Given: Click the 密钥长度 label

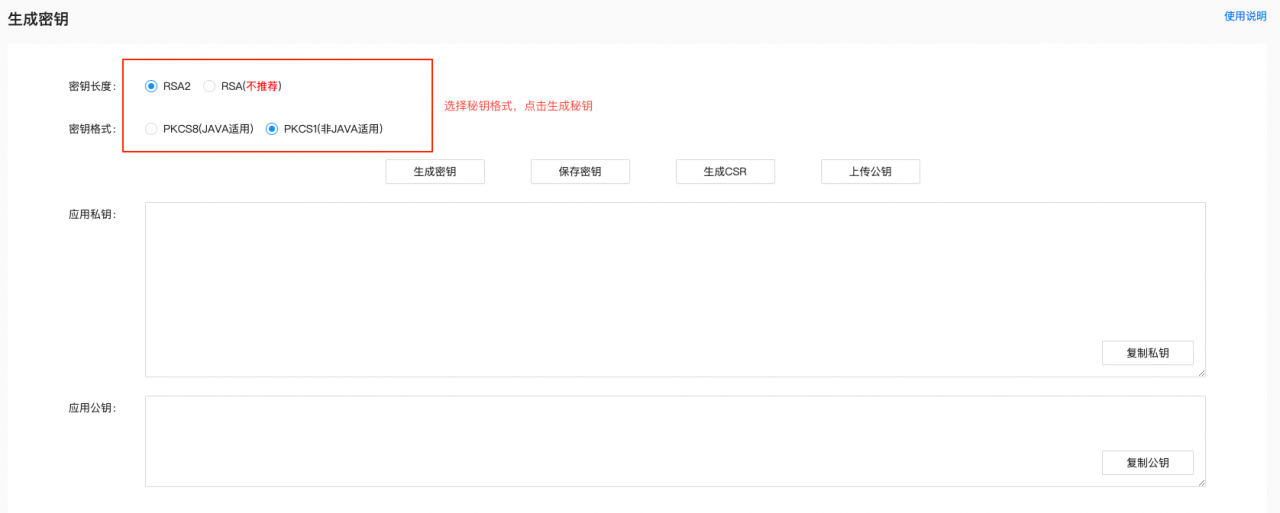Looking at the screenshot, I should pos(92,86).
